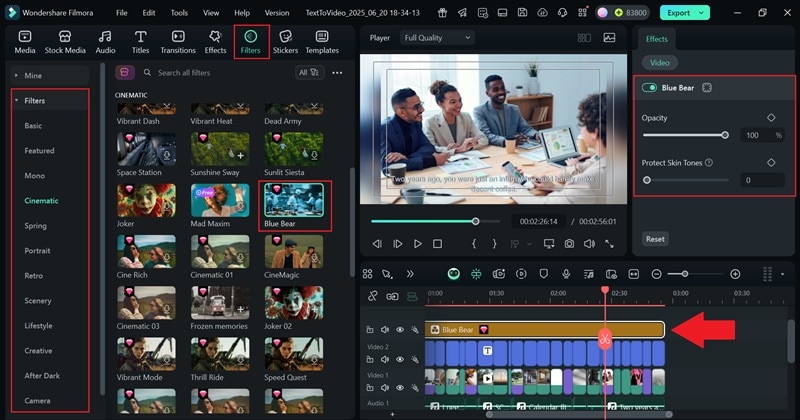Stop playback with the stop button
This screenshot has width=800, height=420.
[x=437, y=244]
